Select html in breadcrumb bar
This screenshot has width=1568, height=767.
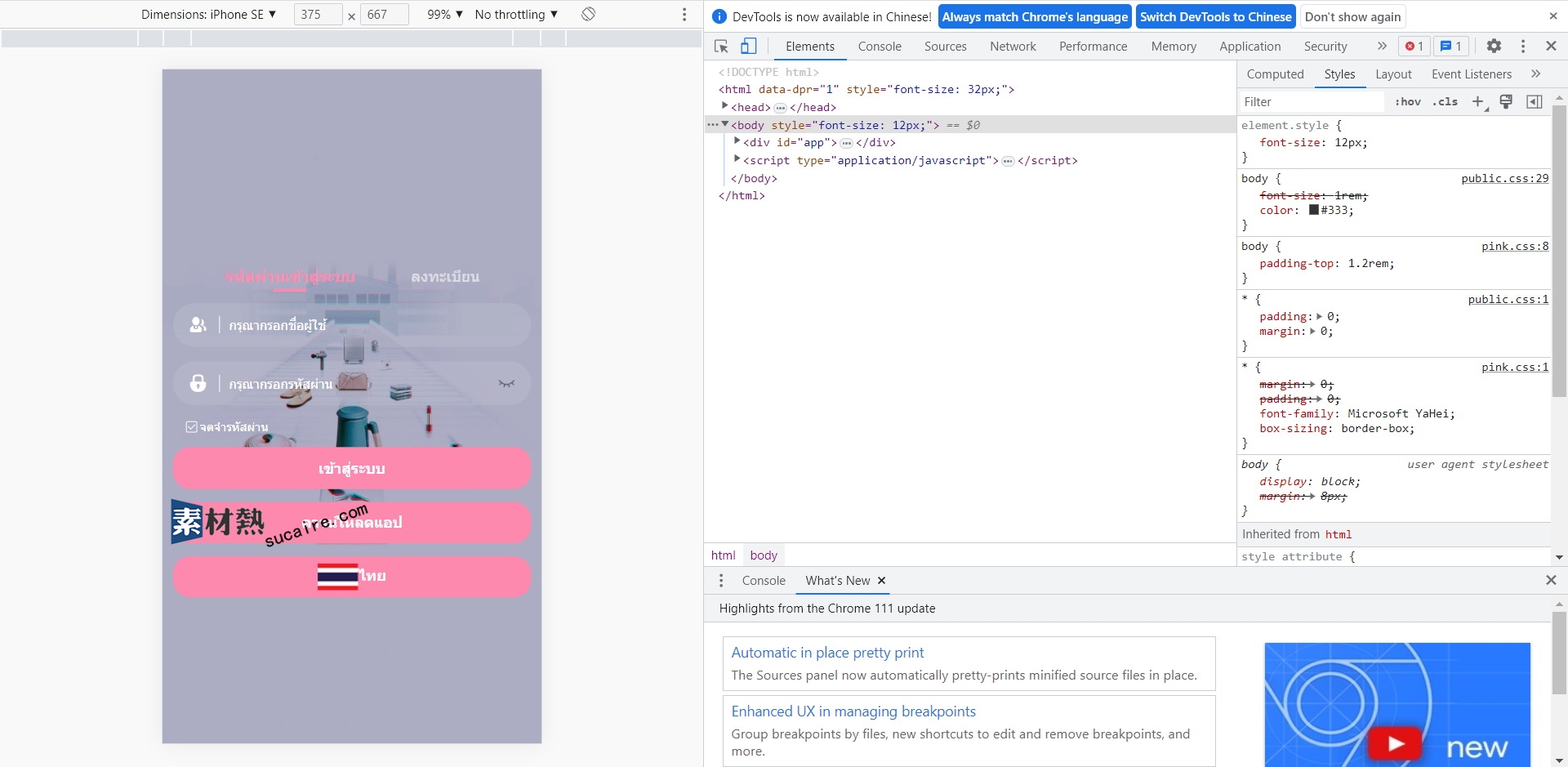pyautogui.click(x=723, y=555)
